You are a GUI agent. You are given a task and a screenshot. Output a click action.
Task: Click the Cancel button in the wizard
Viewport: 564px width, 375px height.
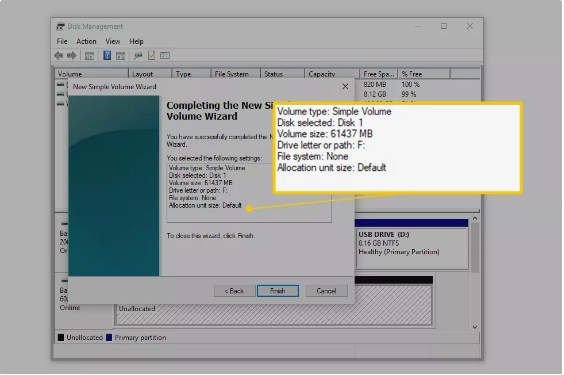tap(326, 291)
